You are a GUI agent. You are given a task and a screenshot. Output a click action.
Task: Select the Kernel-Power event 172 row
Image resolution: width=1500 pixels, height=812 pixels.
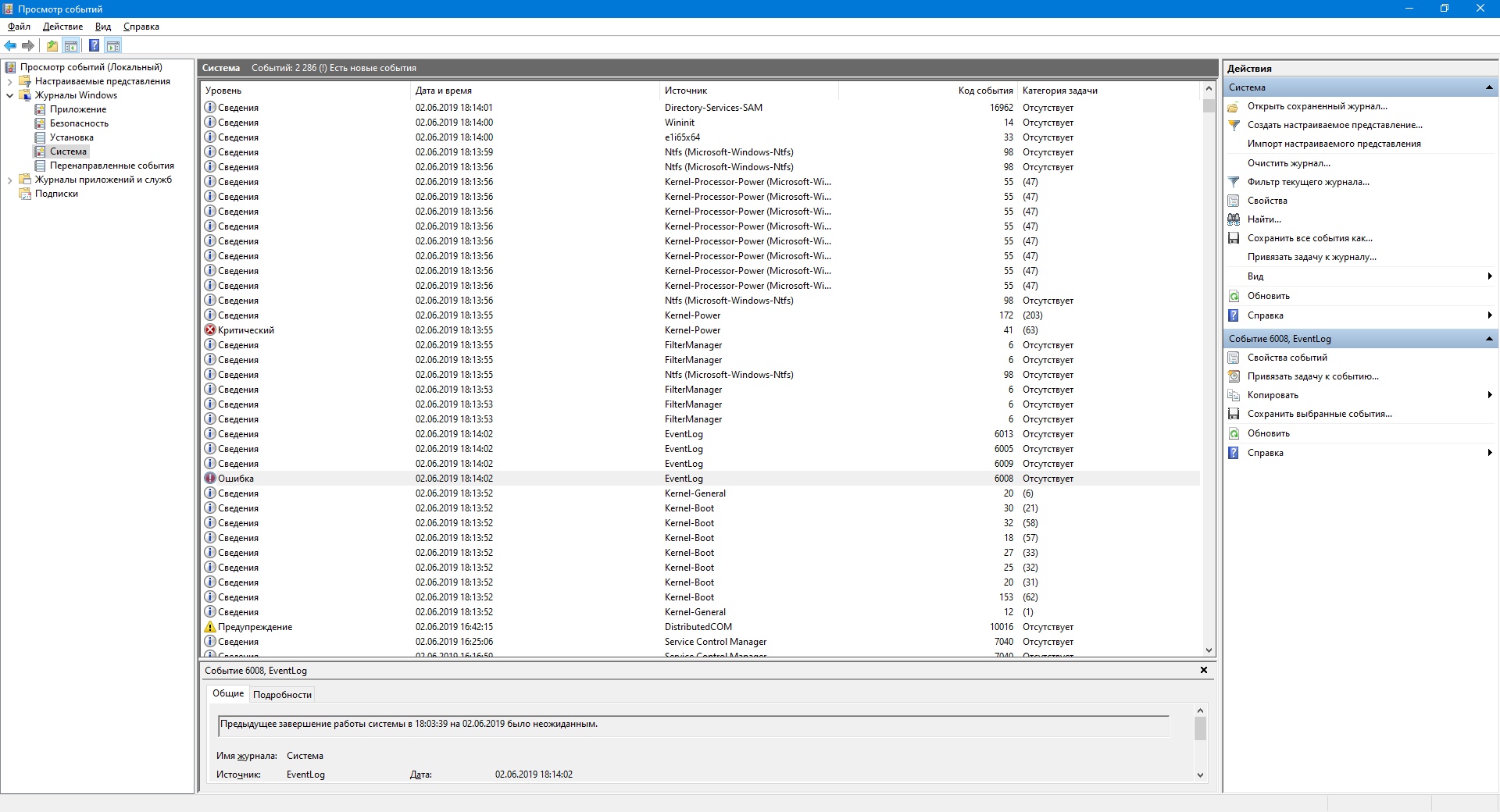pyautogui.click(x=700, y=315)
